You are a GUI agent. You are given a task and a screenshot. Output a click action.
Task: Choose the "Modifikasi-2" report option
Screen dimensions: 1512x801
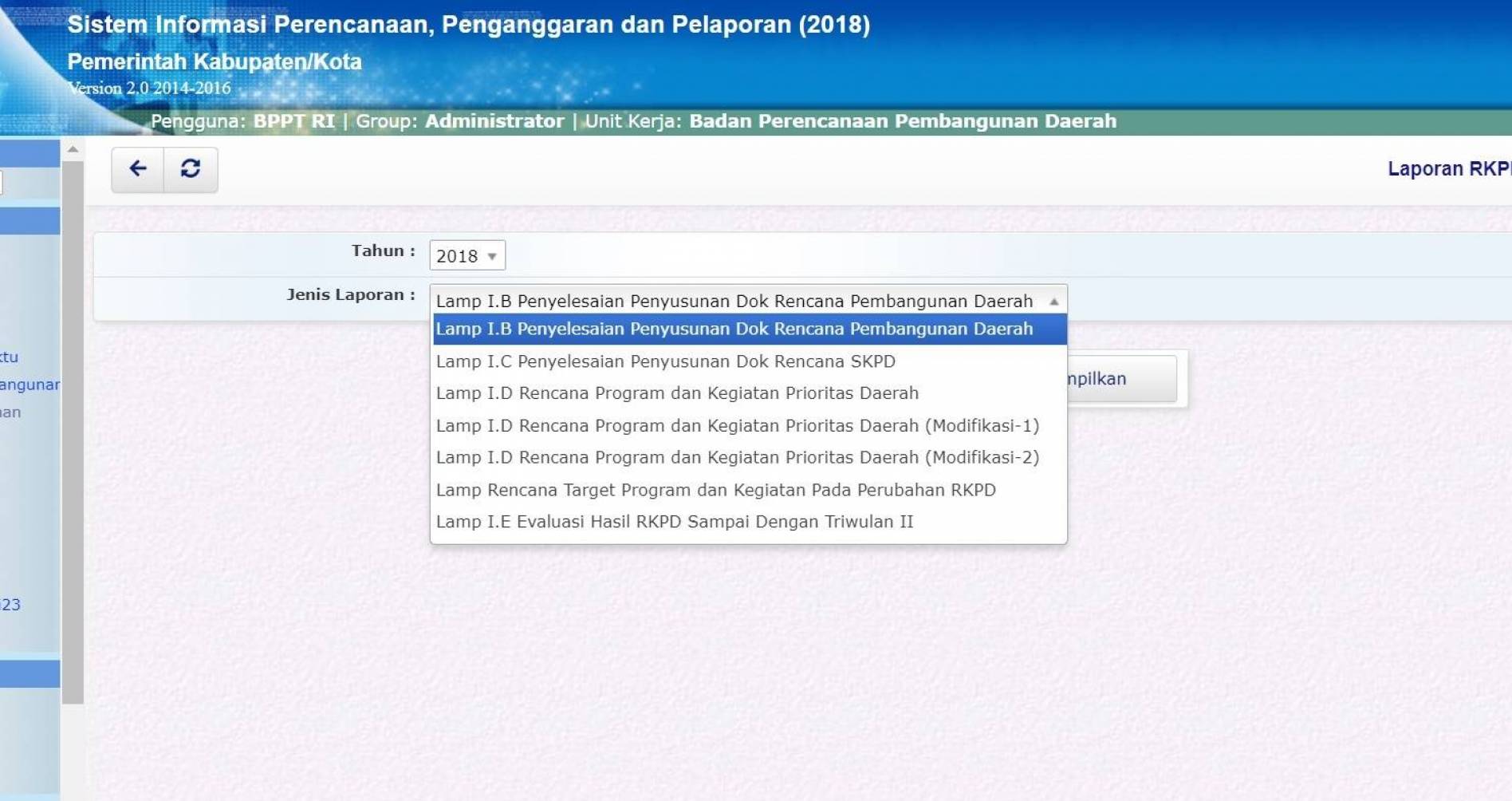coord(738,457)
